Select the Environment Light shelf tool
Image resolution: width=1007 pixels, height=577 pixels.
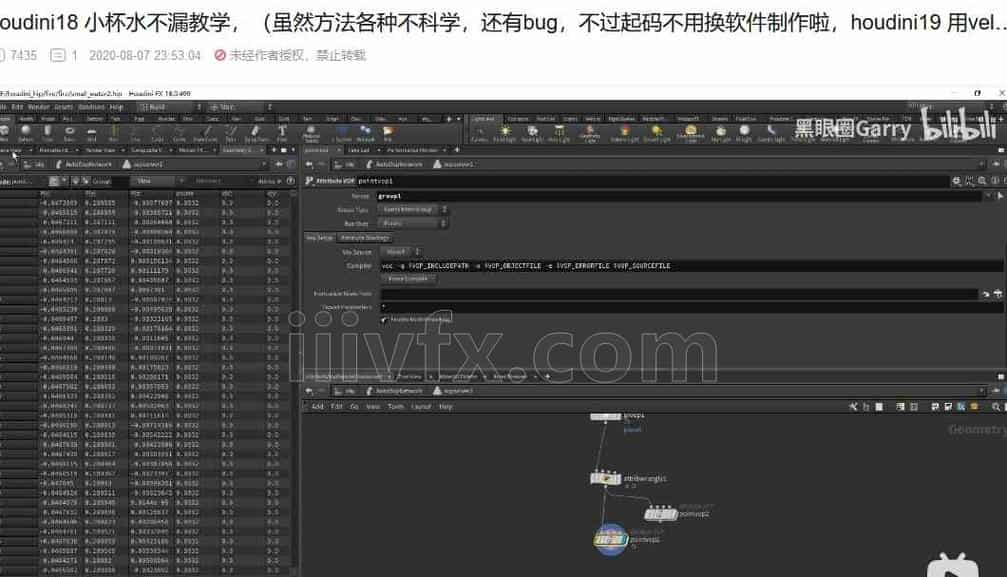pos(690,133)
